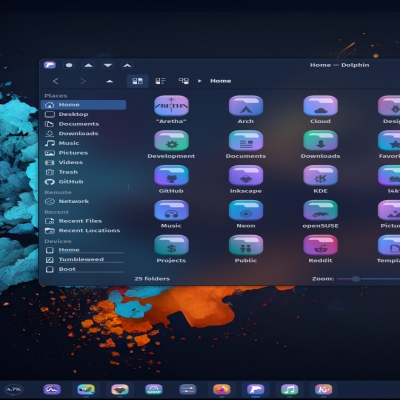Click the "25 folders" status text
The image size is (400, 400).
pyautogui.click(x=152, y=279)
